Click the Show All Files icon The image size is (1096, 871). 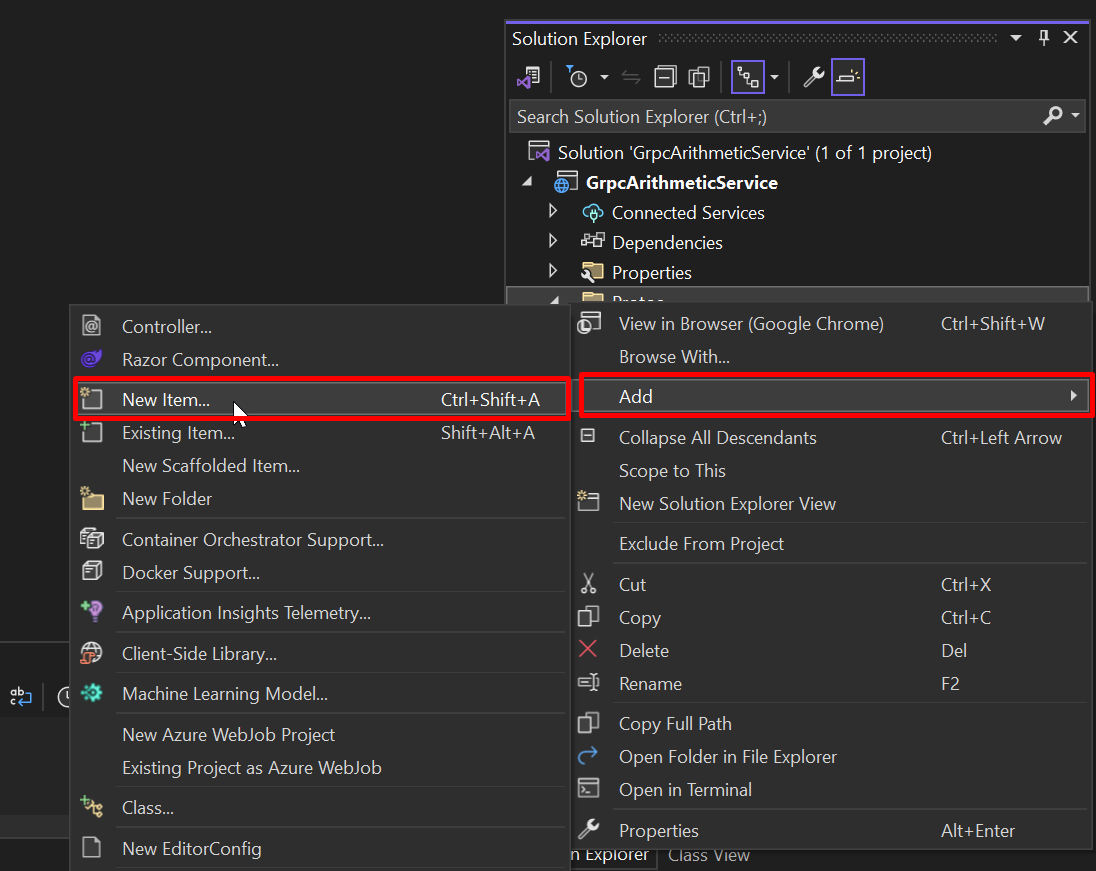tap(699, 76)
